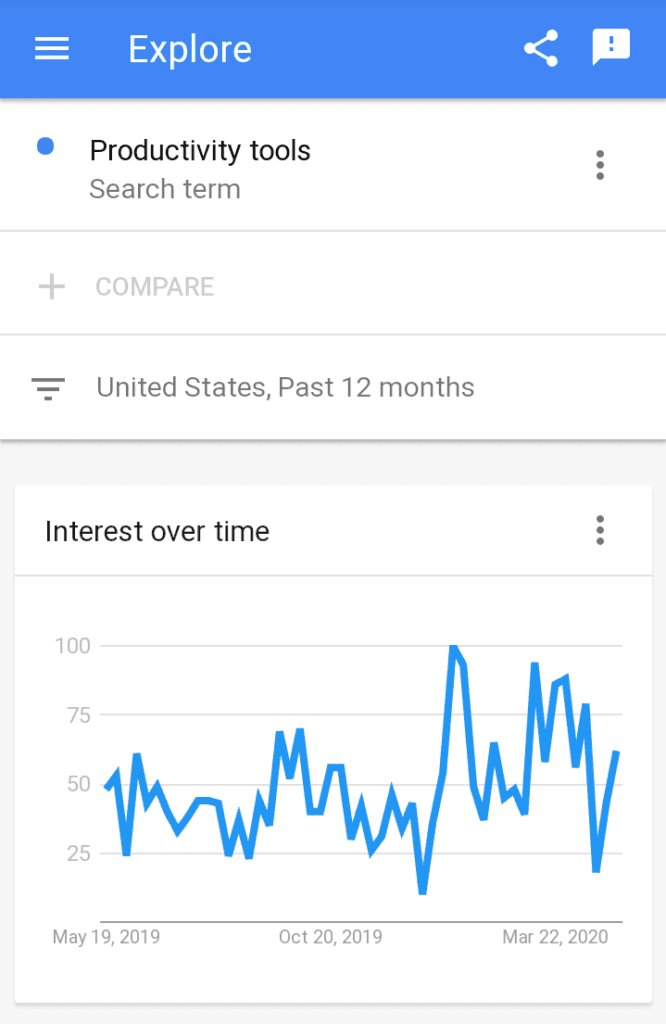Screen dimensions: 666x1024
Task: Open Productivity tools term options menu
Action: tap(600, 165)
